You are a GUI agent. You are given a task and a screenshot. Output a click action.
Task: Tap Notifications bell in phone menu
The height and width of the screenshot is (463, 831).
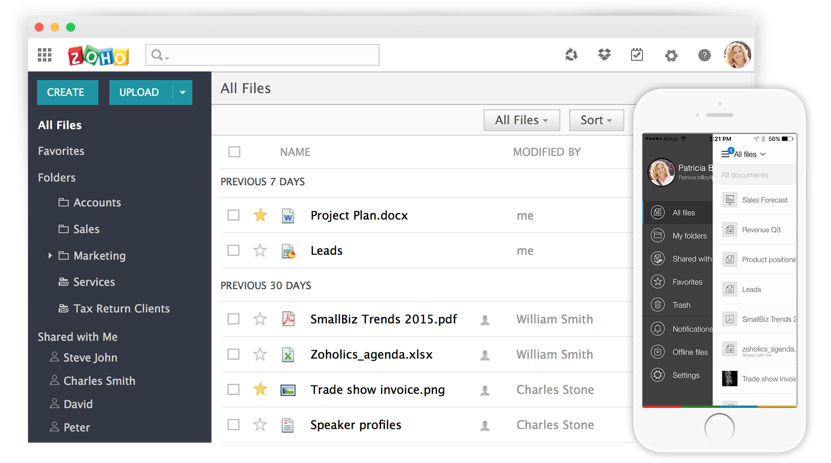658,328
